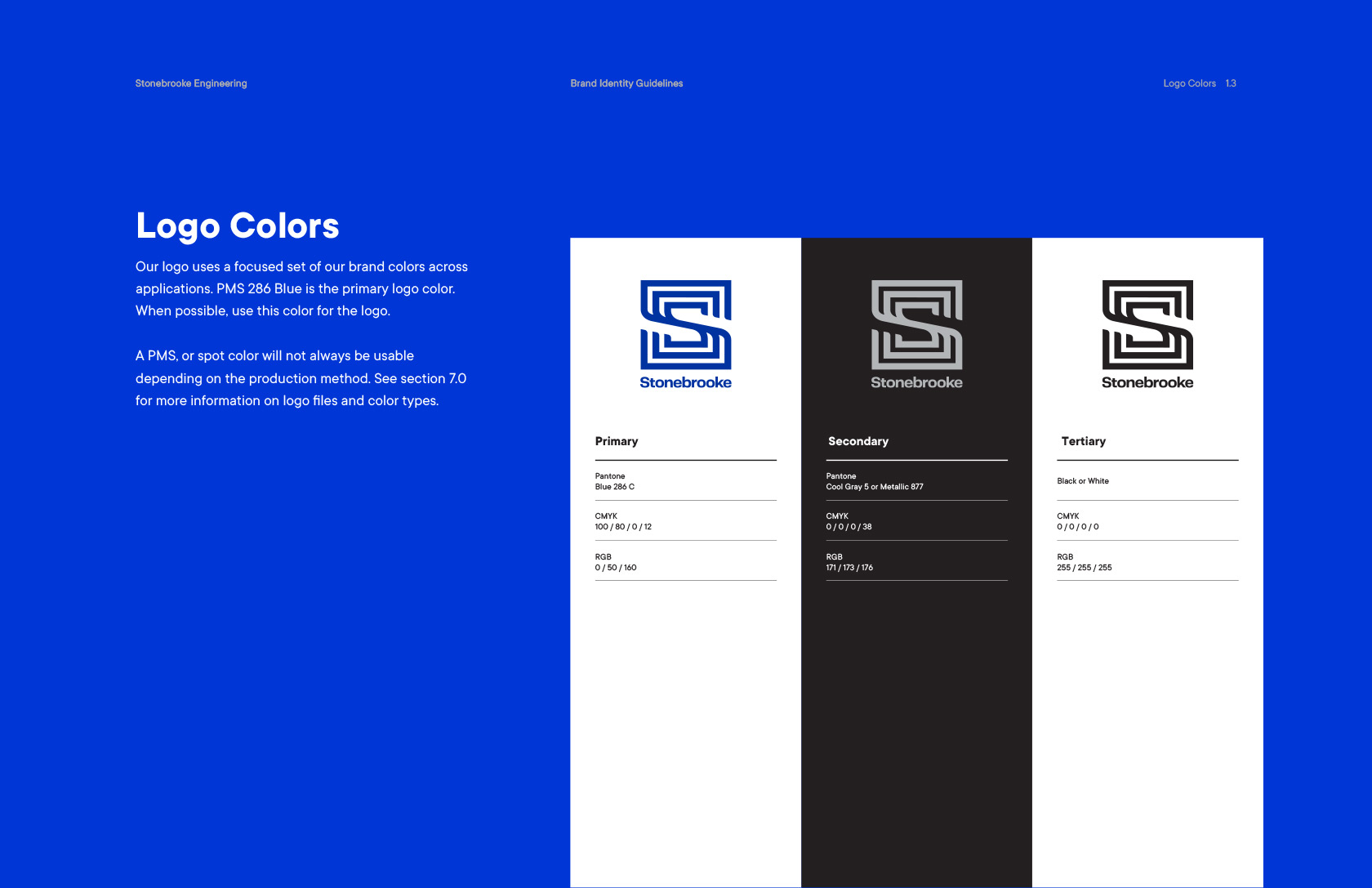Click the blue Stonebrooke S logo mark
Image resolution: width=1372 pixels, height=888 pixels.
tap(686, 324)
